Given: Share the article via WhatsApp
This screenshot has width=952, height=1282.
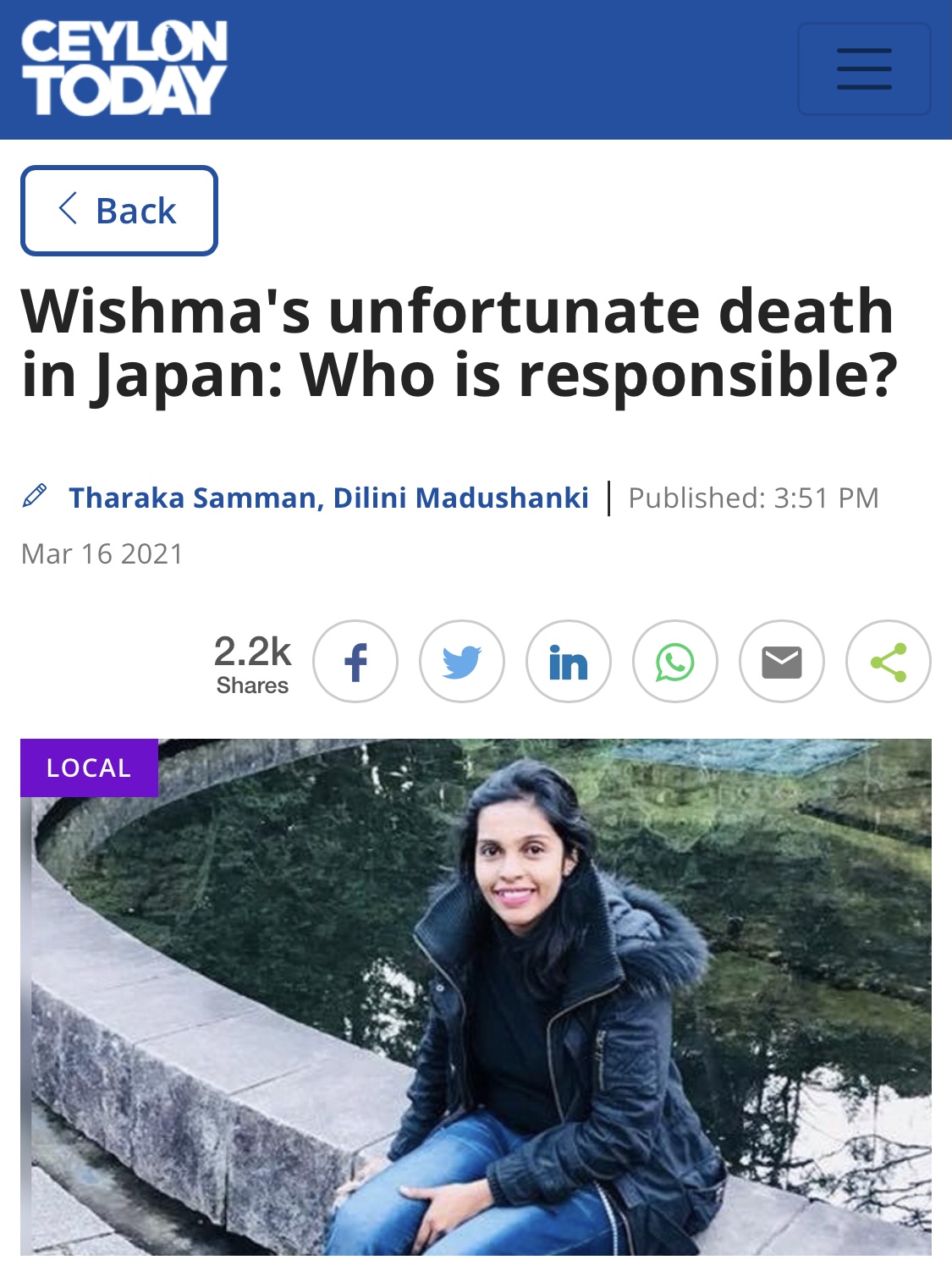Looking at the screenshot, I should pyautogui.click(x=675, y=662).
